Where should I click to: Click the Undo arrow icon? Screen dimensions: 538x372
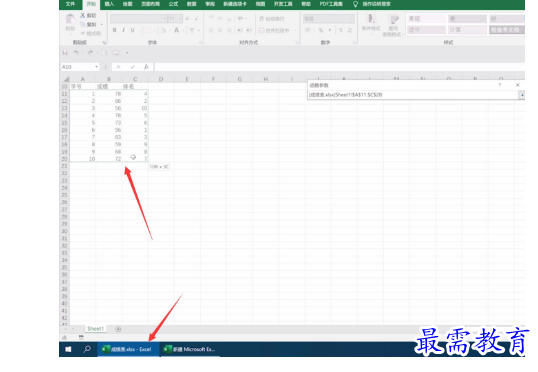pos(76,53)
